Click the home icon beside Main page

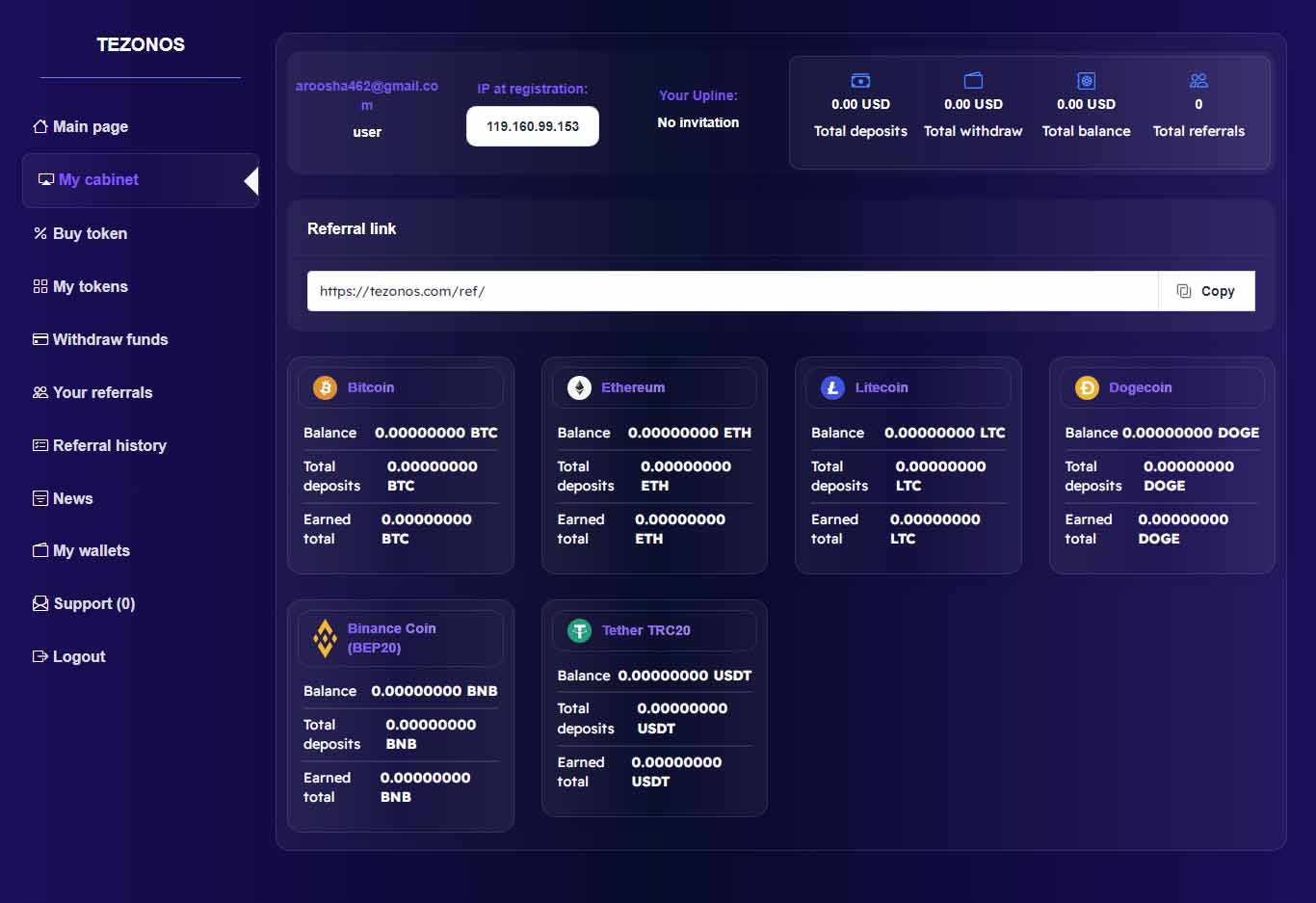click(40, 126)
